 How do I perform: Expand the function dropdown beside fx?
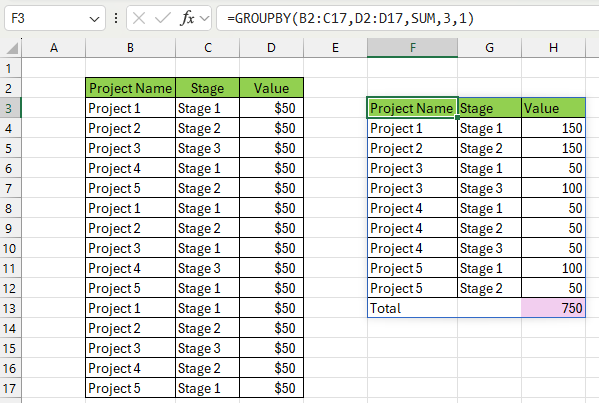(204, 18)
